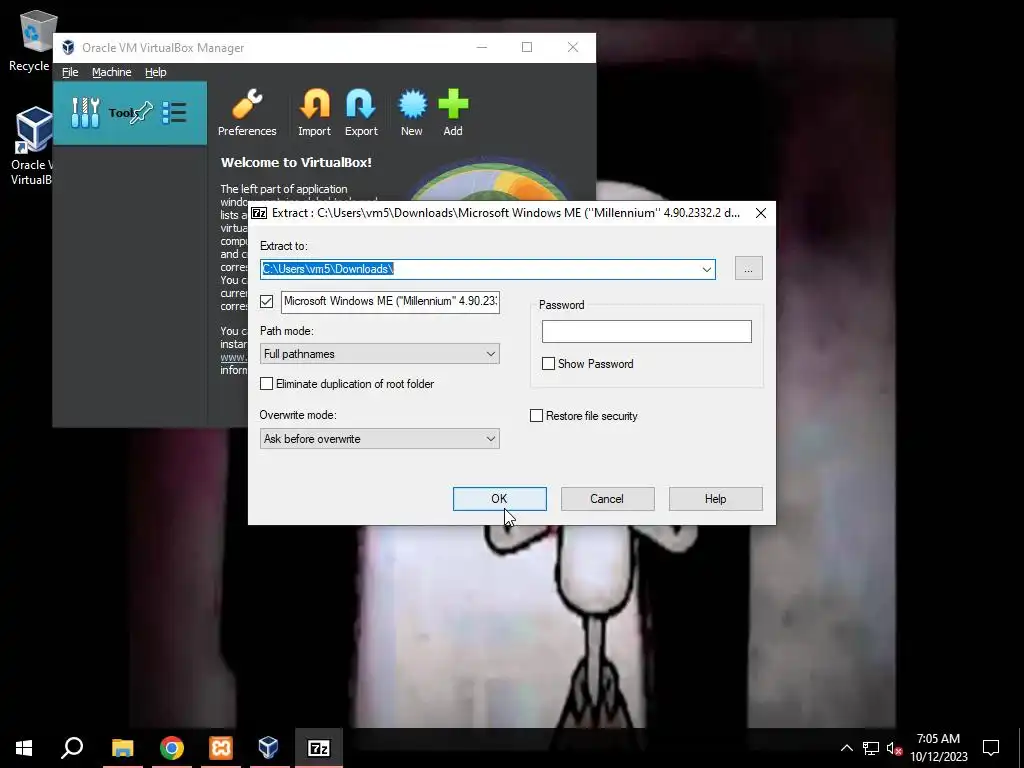
Task: Expand the Extract to path dropdown arrow
Action: (x=707, y=269)
